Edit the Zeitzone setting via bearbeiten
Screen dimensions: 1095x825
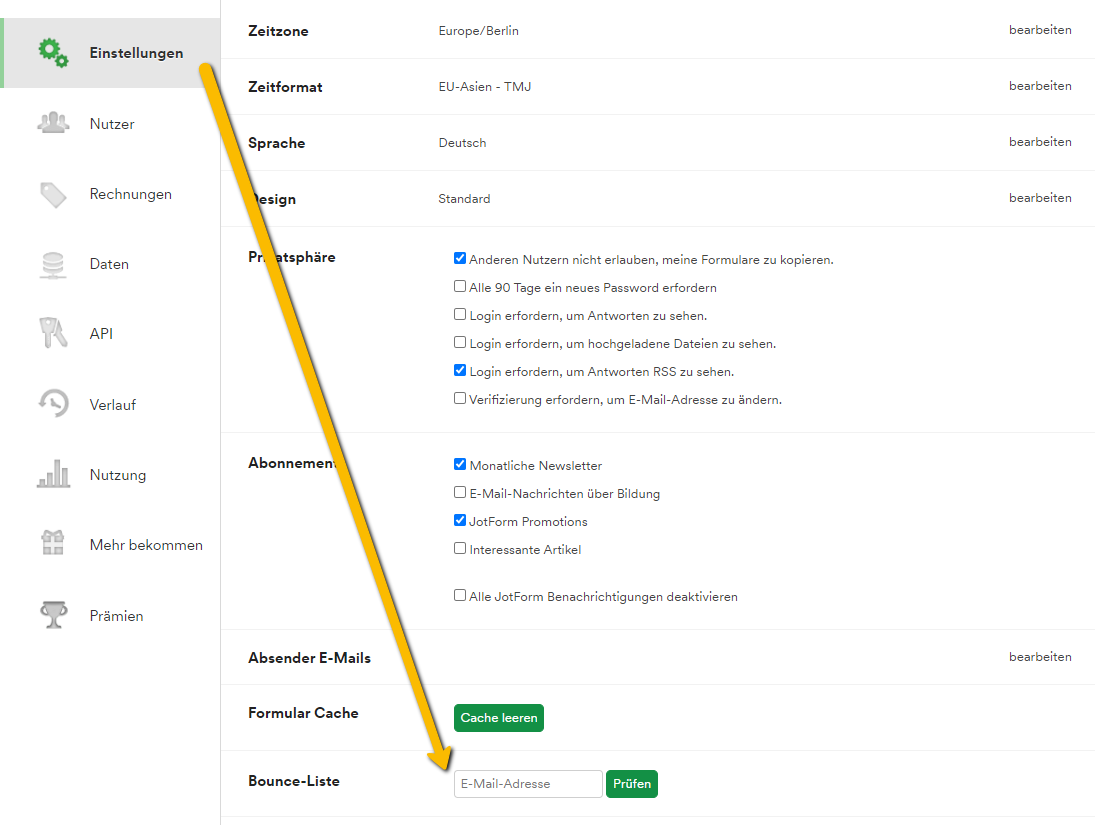tap(1039, 30)
